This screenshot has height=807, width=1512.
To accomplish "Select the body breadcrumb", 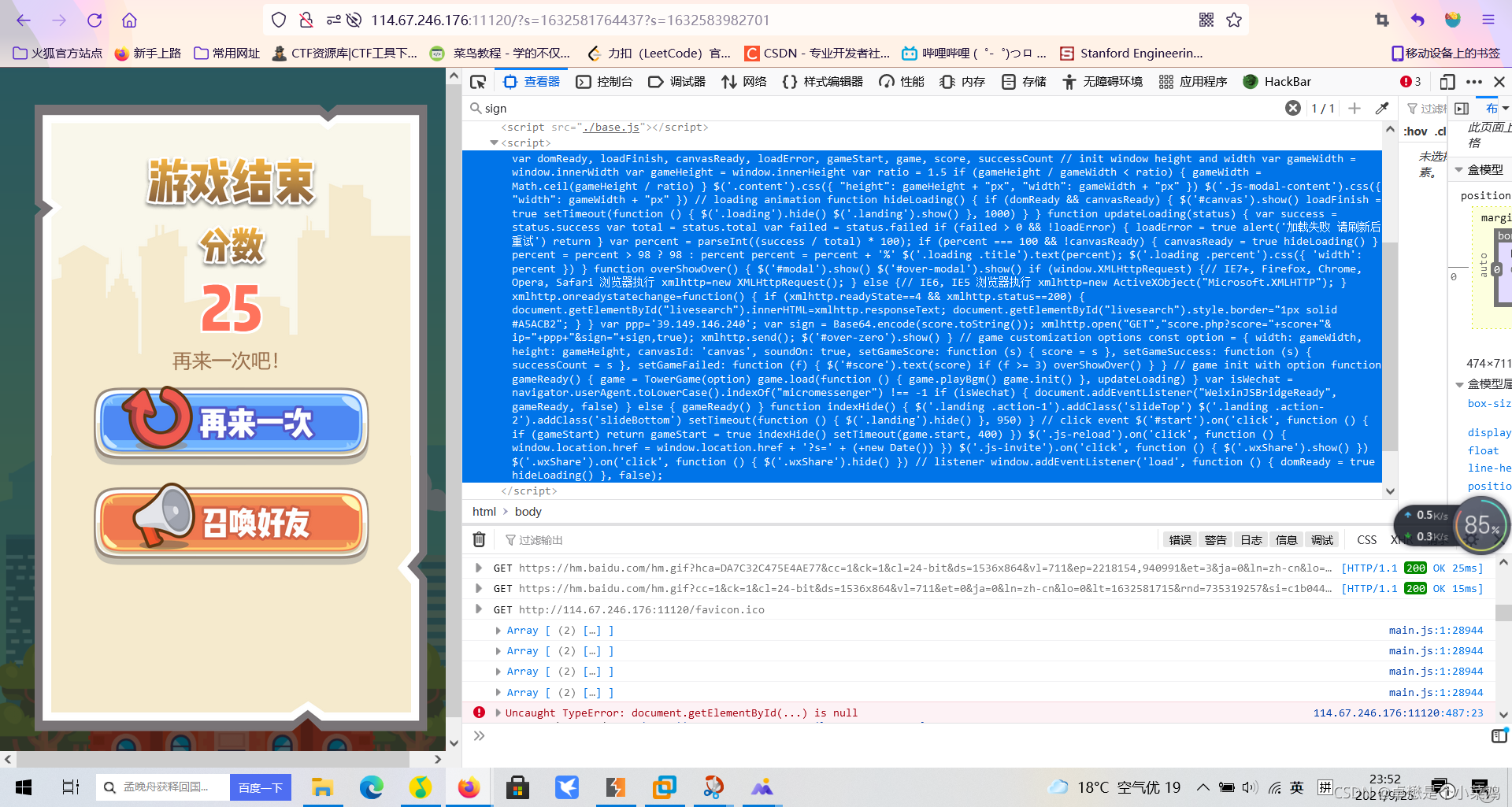I will point(528,512).
